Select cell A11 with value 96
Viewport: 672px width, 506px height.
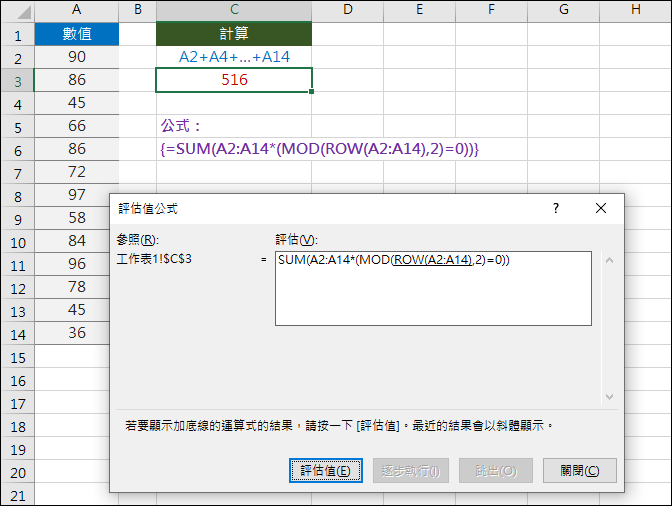[72, 264]
